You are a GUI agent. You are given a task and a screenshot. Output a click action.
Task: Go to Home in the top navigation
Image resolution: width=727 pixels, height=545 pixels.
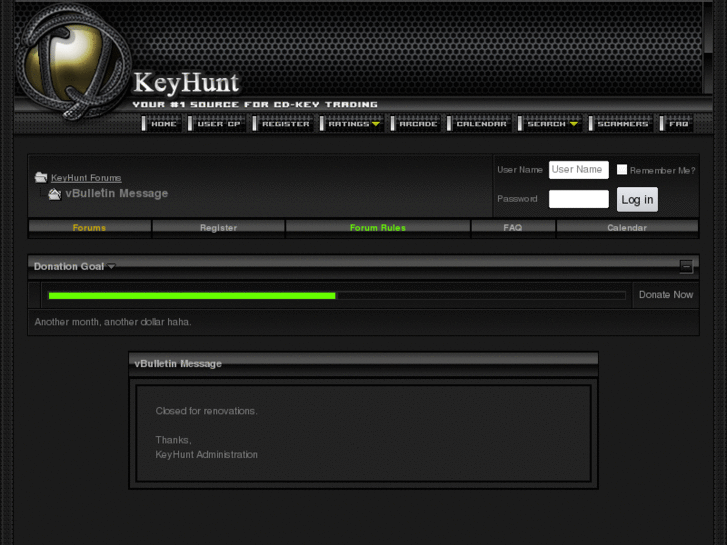click(x=160, y=124)
